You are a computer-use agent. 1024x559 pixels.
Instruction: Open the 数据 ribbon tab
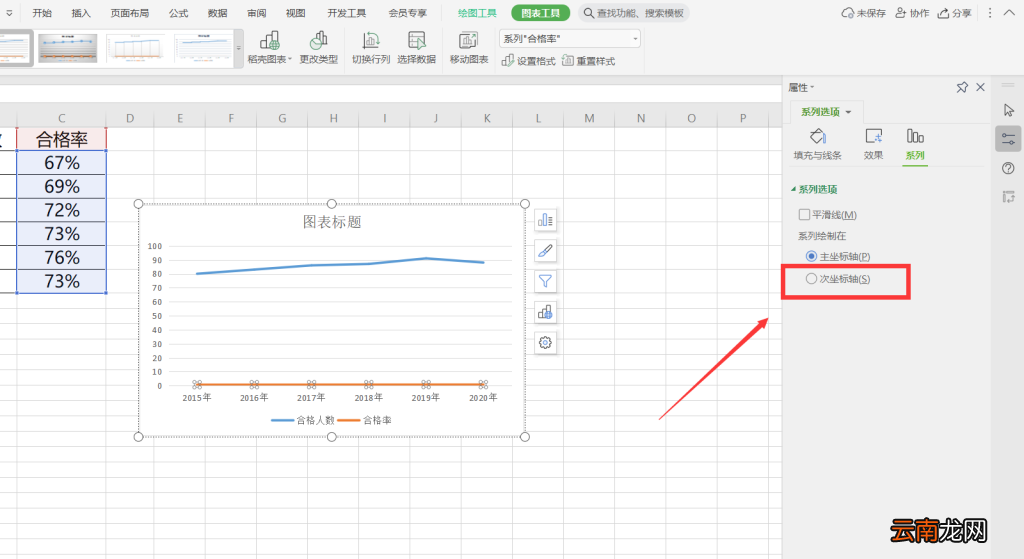(217, 13)
